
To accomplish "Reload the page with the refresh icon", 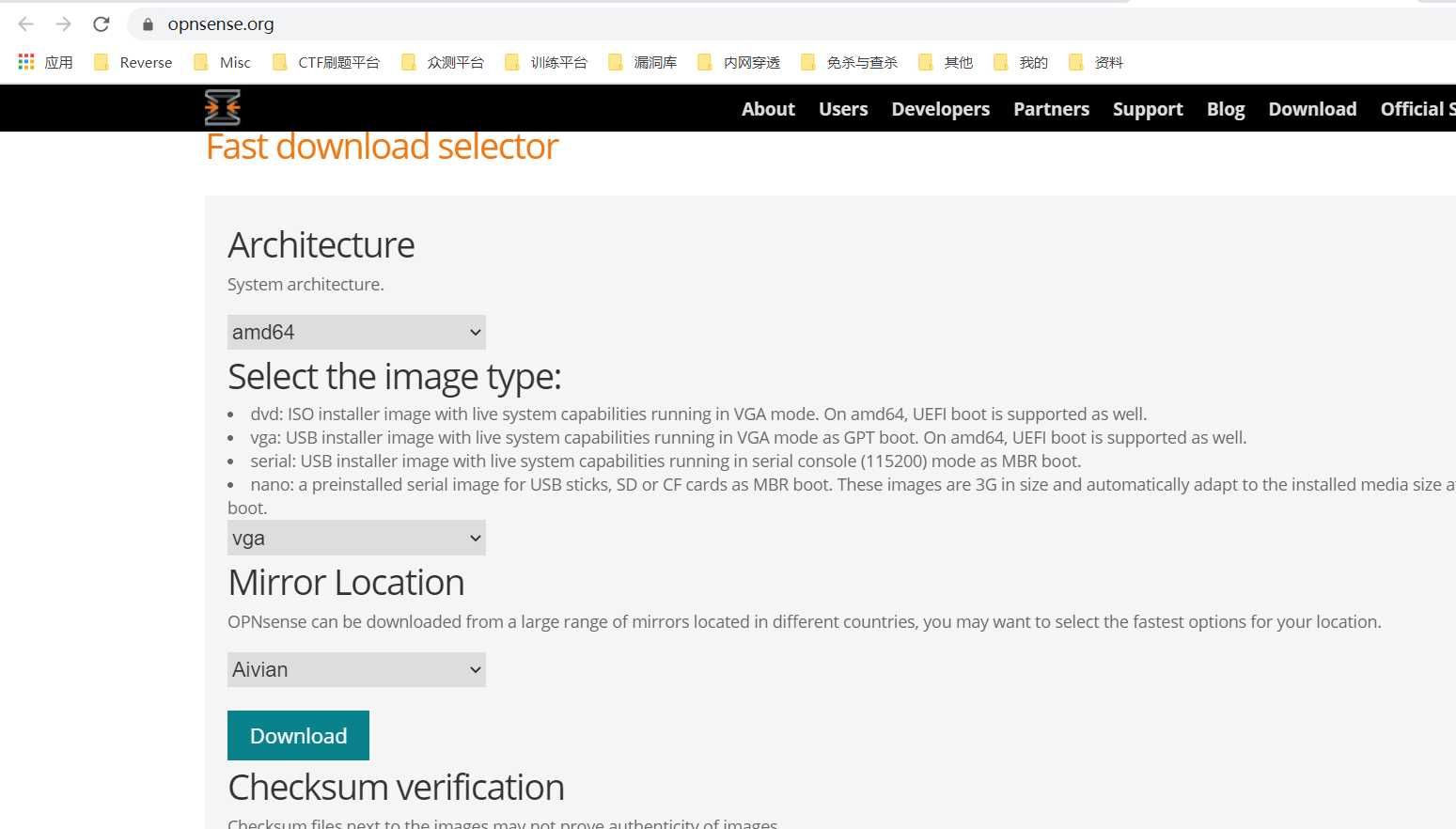I will point(102,24).
